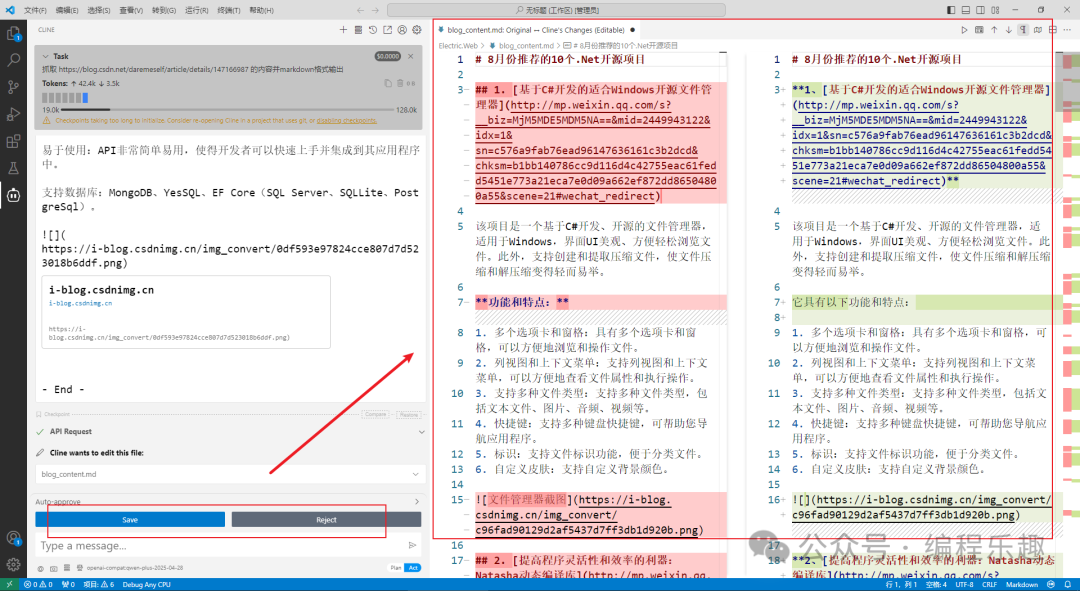The height and width of the screenshot is (591, 1080).
Task: Collapse the Task section chevron
Action: pyautogui.click(x=45, y=56)
